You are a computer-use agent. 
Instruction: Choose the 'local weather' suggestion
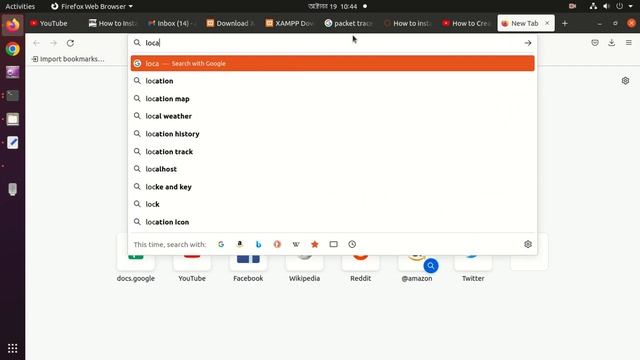click(332, 116)
